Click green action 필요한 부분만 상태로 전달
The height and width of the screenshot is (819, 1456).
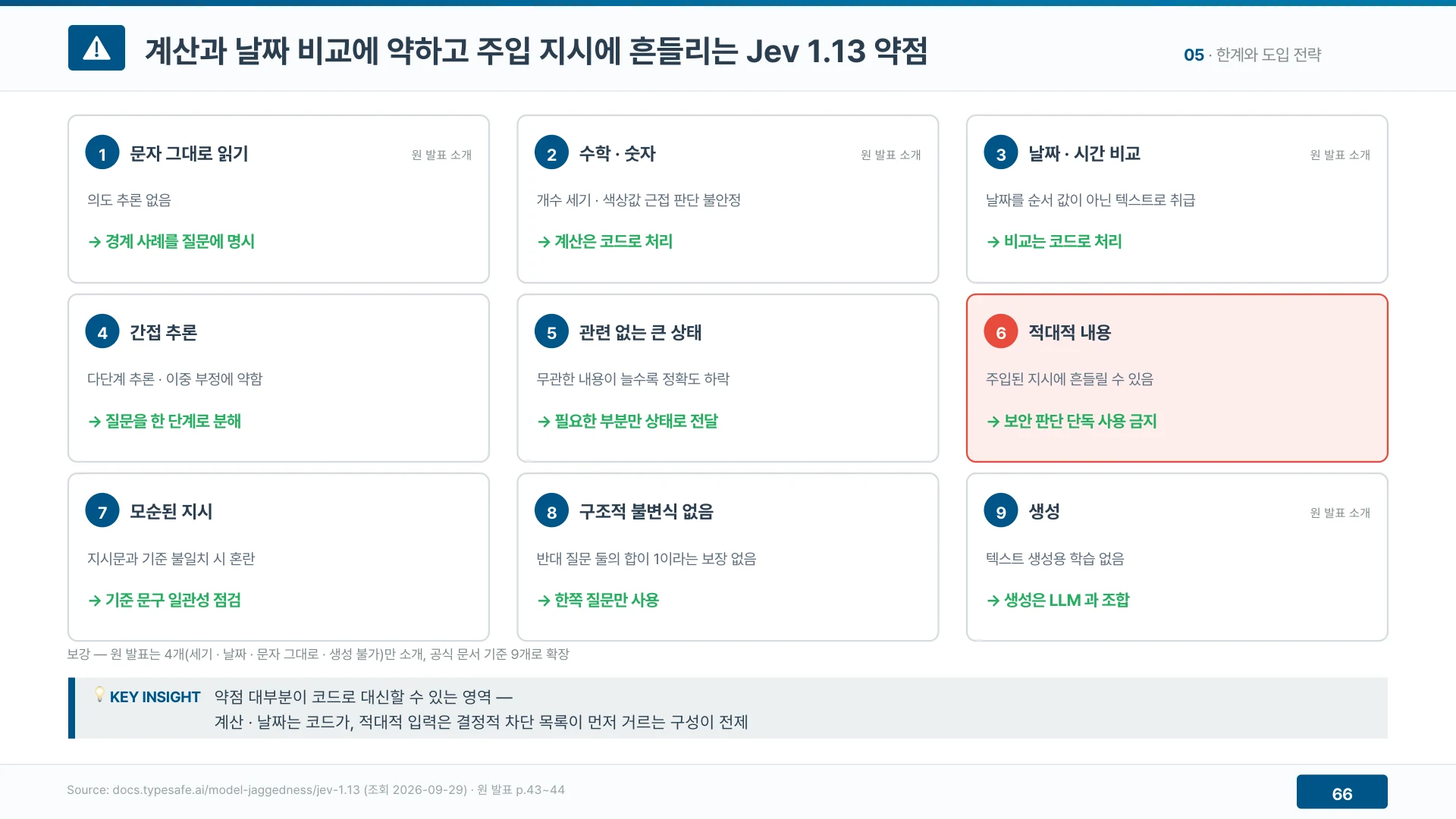[x=627, y=422]
